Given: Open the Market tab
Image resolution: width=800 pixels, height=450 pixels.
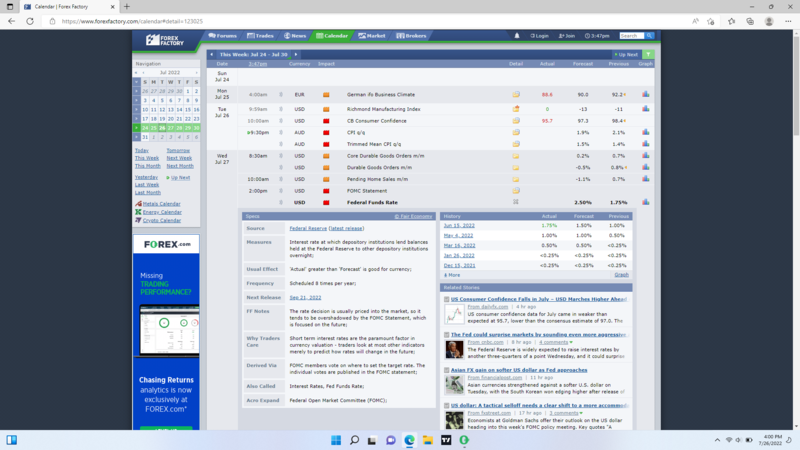Looking at the screenshot, I should [x=372, y=36].
